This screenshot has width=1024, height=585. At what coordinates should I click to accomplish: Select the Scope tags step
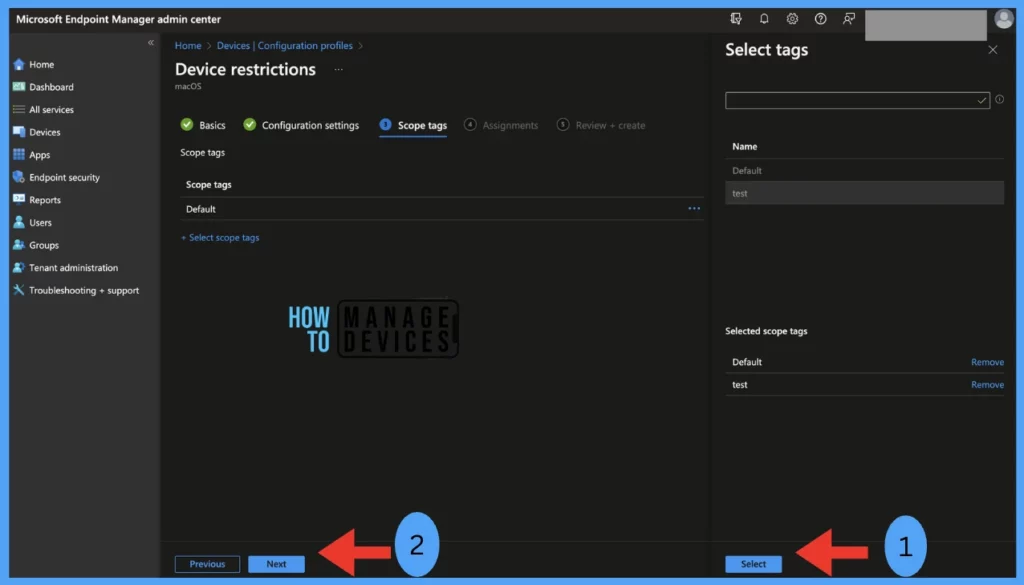413,125
